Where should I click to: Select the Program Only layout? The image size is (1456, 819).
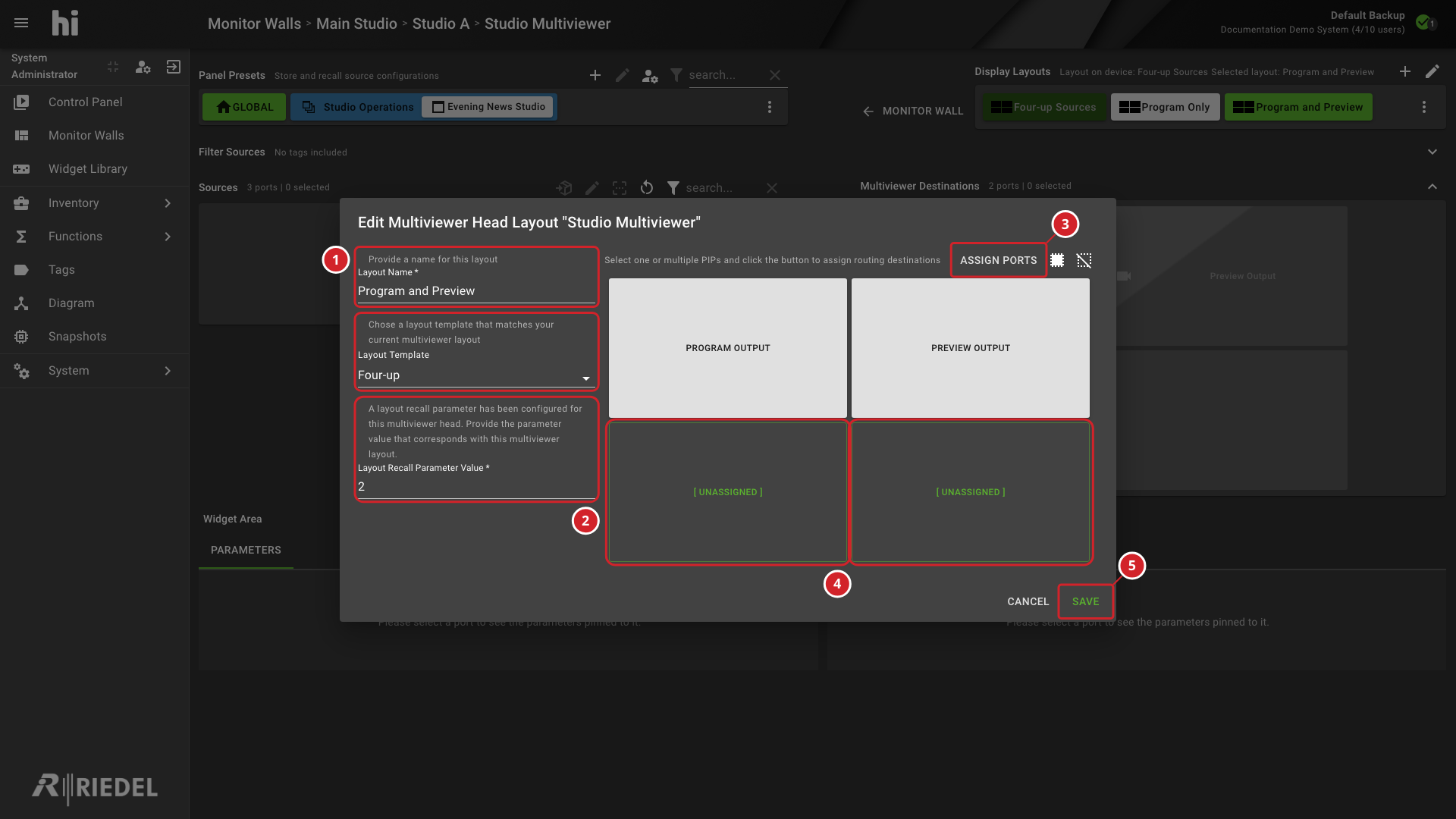coord(1165,107)
